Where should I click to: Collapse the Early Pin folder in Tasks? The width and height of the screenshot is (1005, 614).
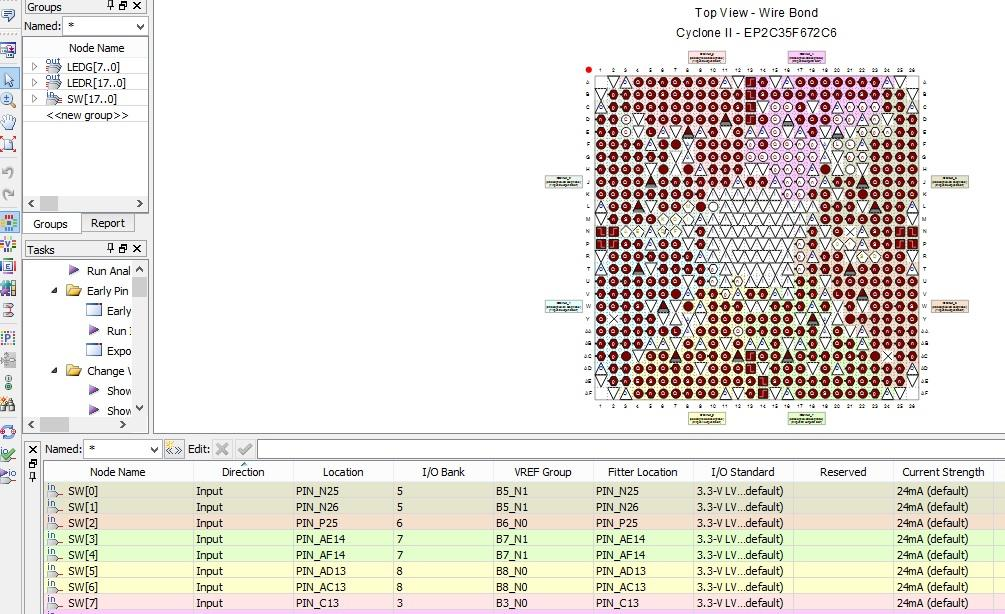pyautogui.click(x=54, y=290)
